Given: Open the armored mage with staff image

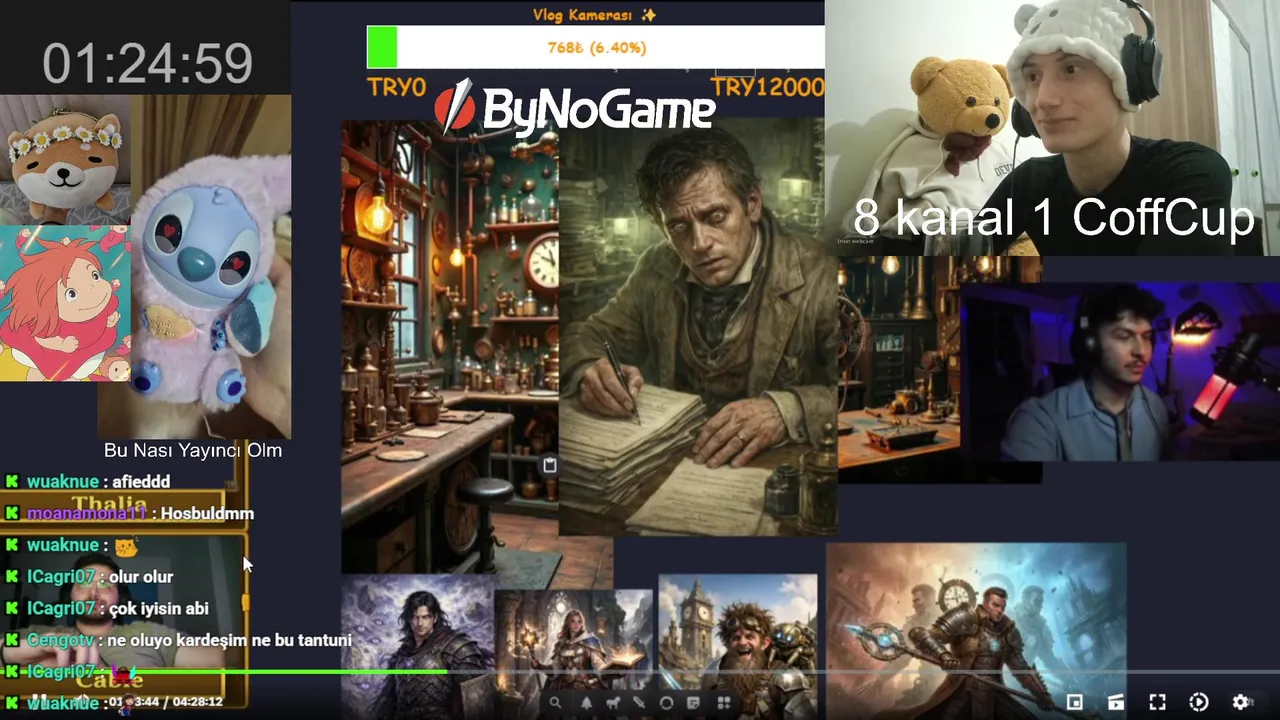Looking at the screenshot, I should pos(976,630).
